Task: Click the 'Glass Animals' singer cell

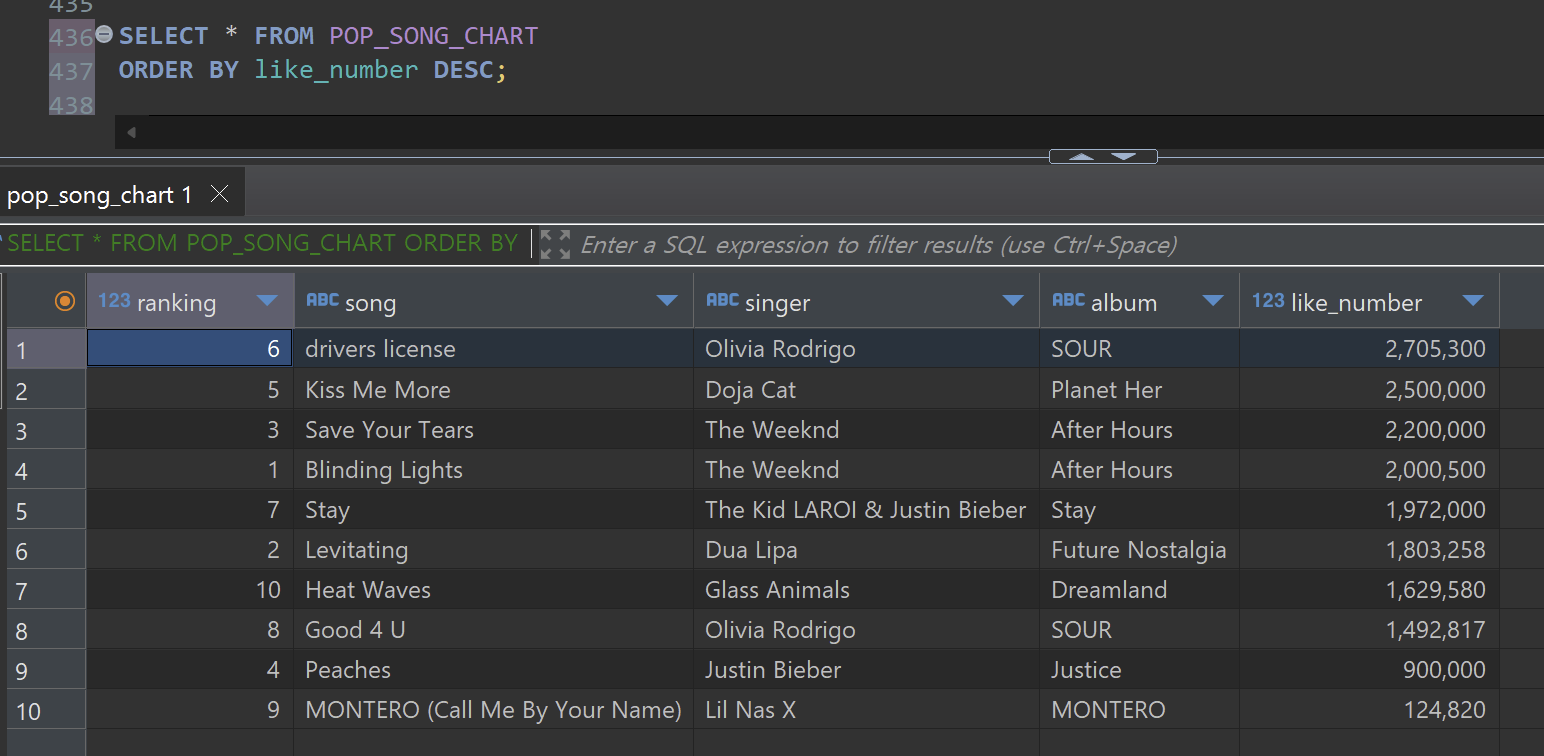Action: point(866,589)
